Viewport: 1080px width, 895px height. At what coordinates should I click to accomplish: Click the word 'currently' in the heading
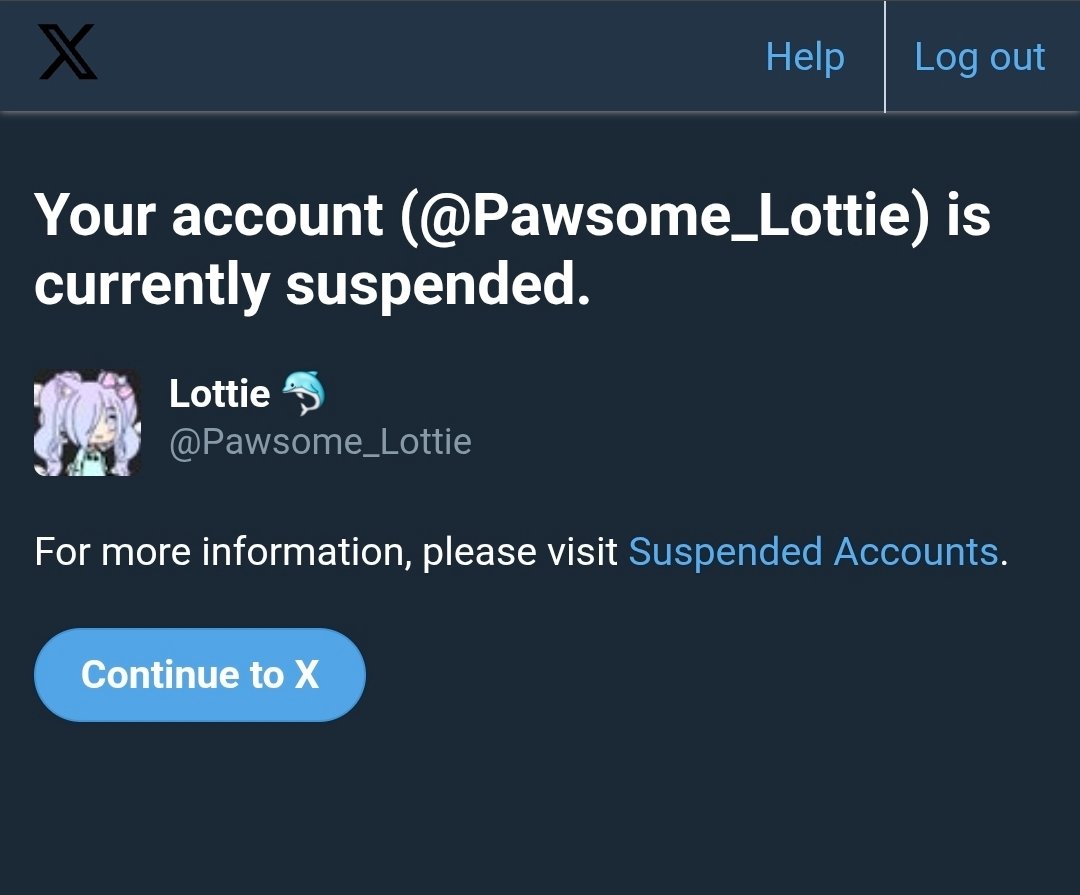[152, 285]
